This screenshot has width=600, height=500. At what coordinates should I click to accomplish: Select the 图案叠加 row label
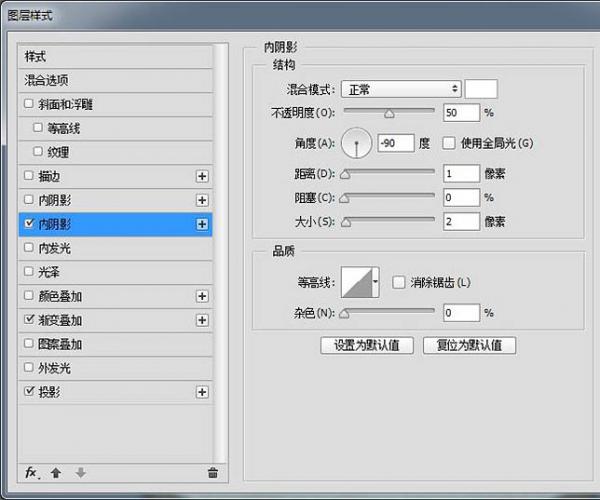click(60, 344)
